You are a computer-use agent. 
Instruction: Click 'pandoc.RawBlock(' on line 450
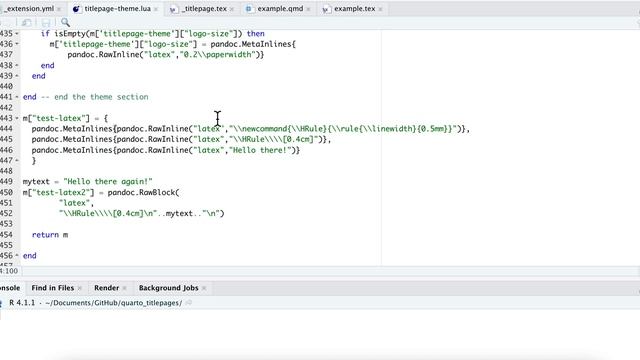point(143,192)
